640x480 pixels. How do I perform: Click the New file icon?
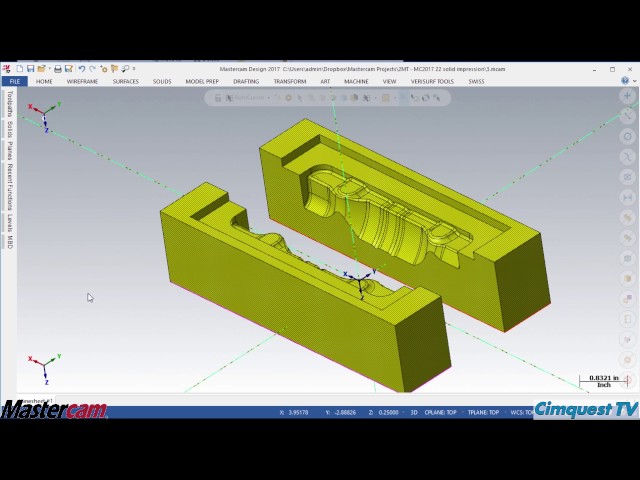coord(20,69)
